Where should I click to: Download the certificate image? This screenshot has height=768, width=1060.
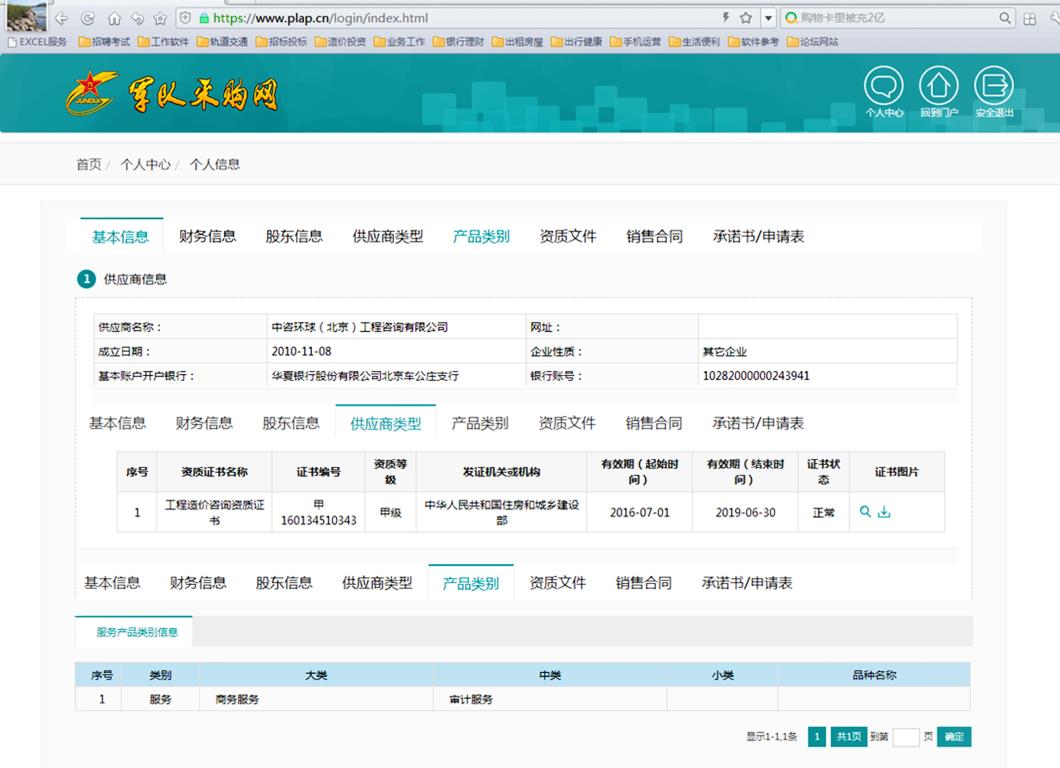click(x=884, y=512)
